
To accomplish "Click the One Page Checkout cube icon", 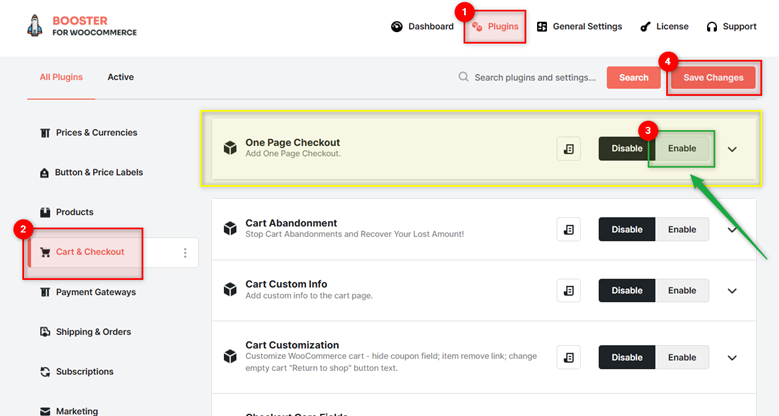I will [230, 148].
